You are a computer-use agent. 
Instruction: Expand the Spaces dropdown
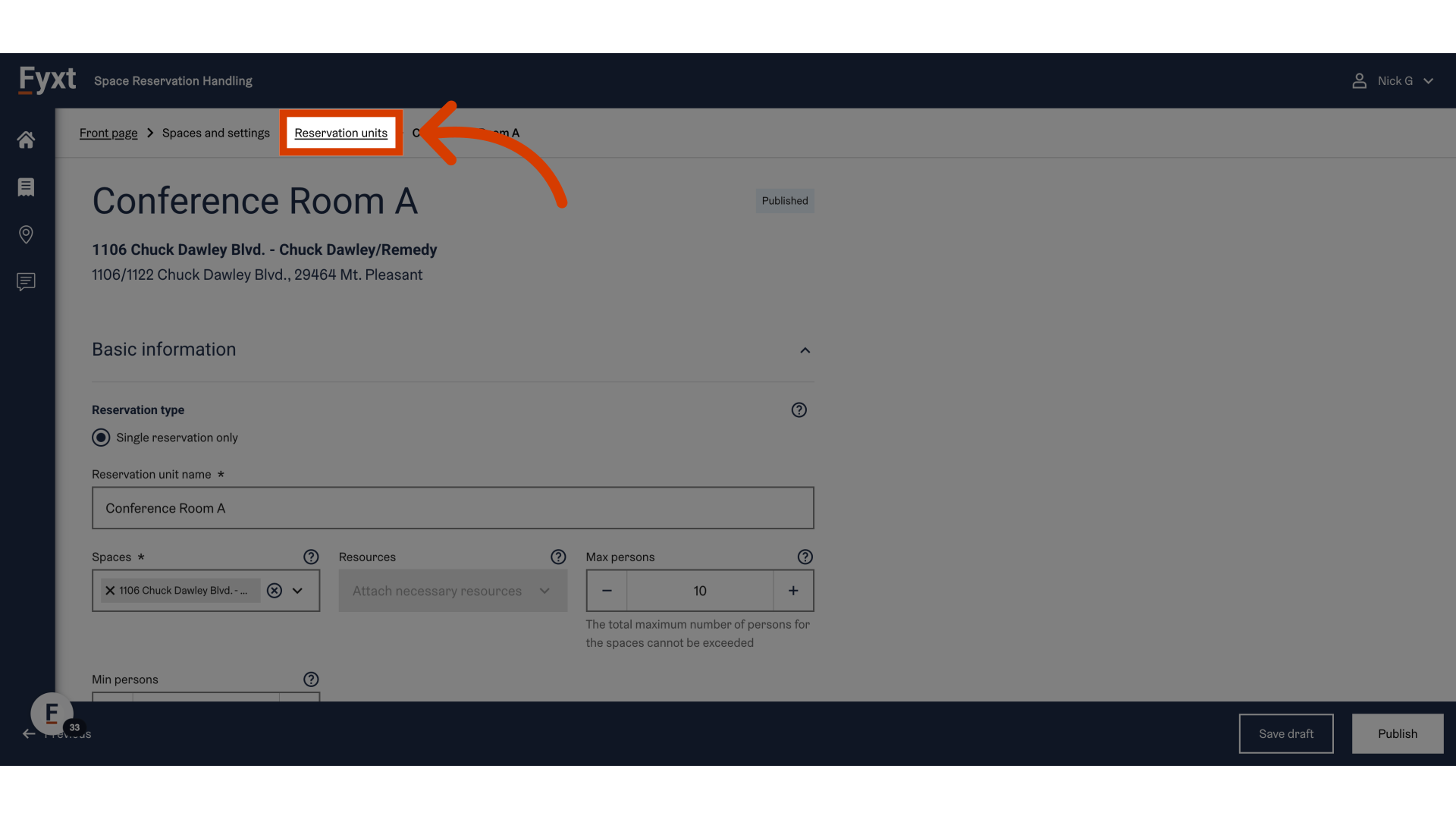coord(297,591)
